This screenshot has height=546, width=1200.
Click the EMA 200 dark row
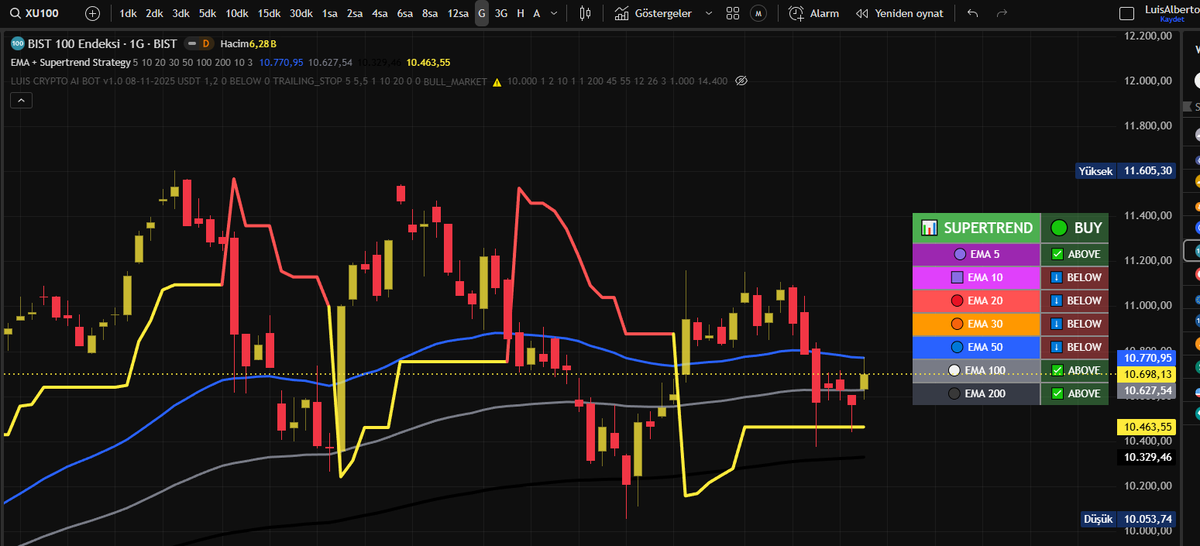point(977,393)
